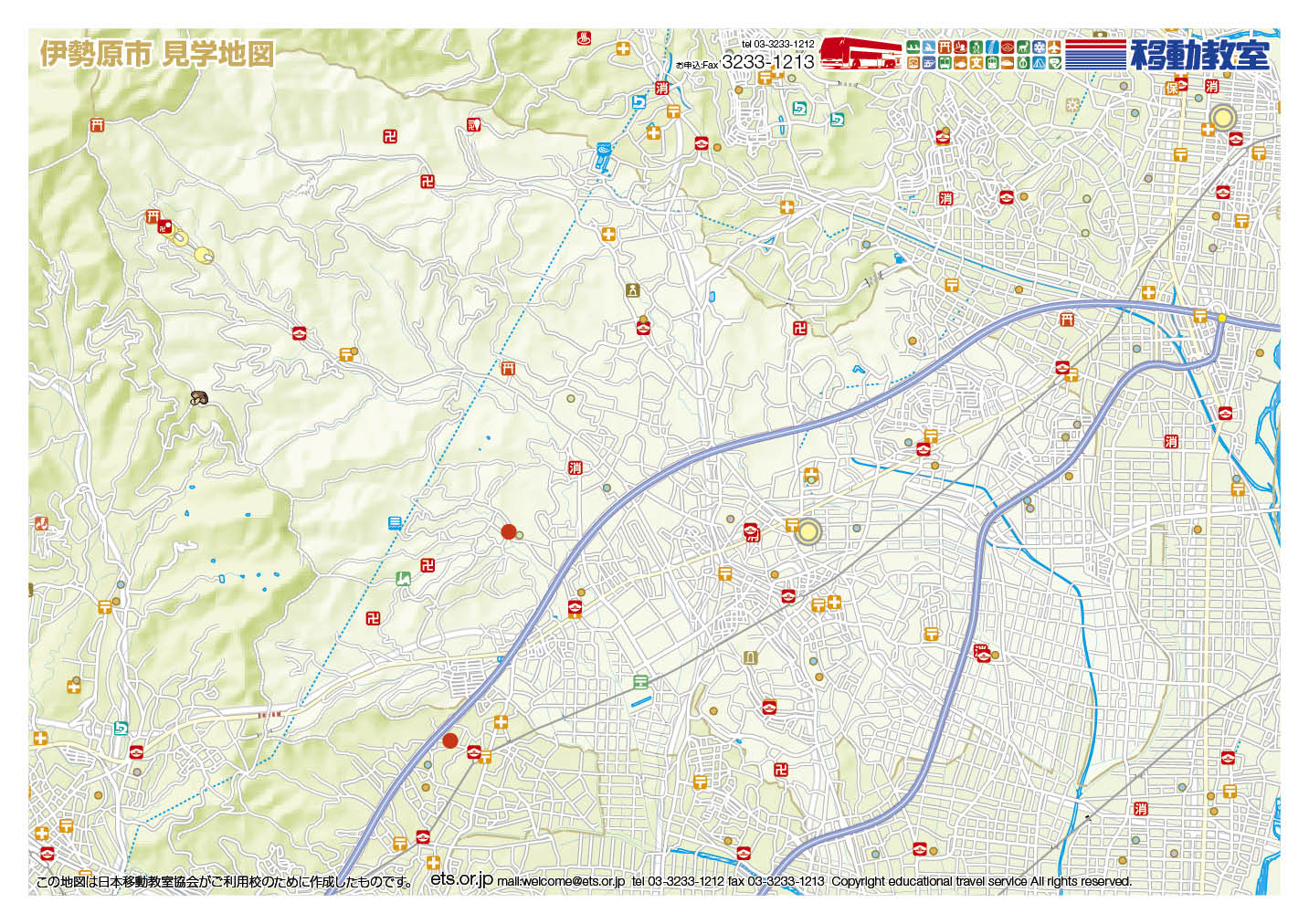The width and height of the screenshot is (1309, 924).
Task: Click the 文 school icon in the header legend
Action: point(976,62)
